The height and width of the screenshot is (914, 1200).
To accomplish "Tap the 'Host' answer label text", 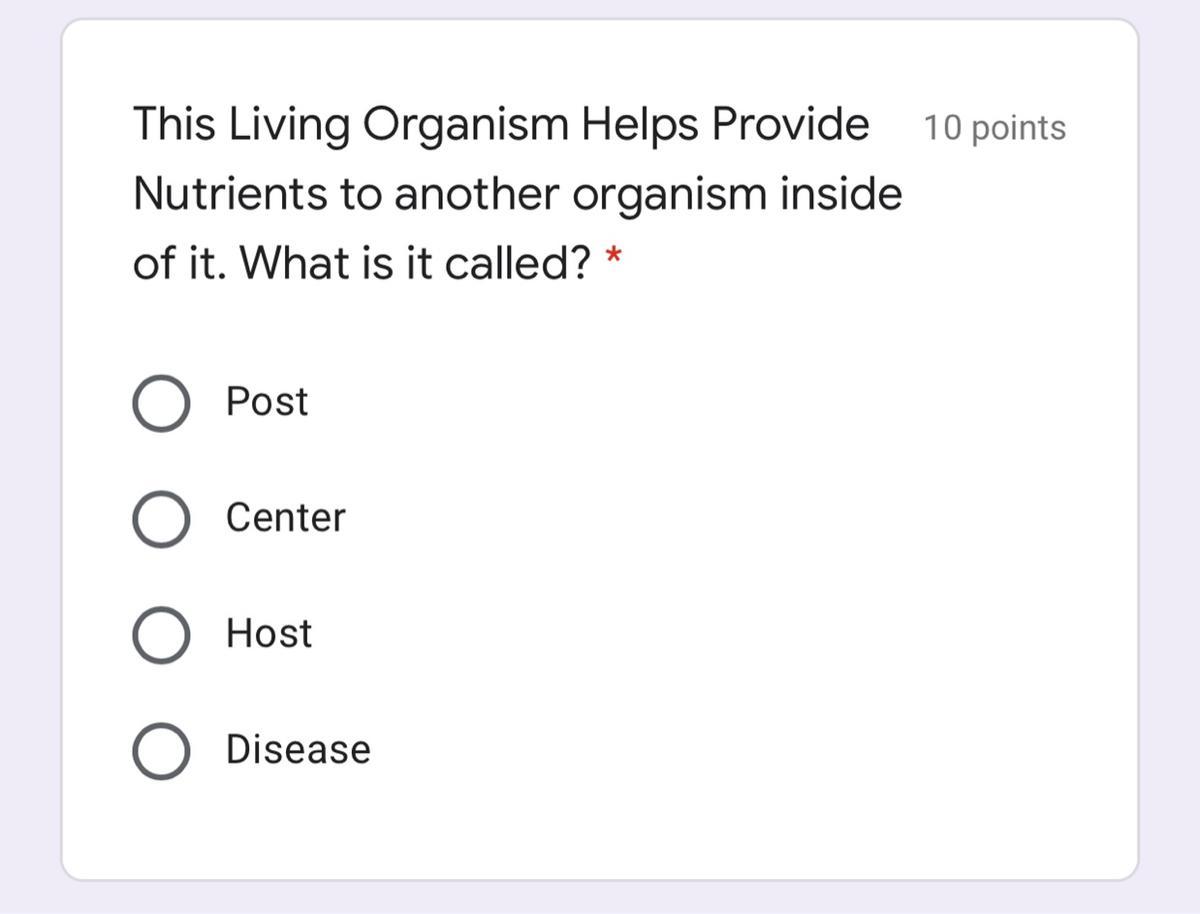I will click(x=268, y=634).
